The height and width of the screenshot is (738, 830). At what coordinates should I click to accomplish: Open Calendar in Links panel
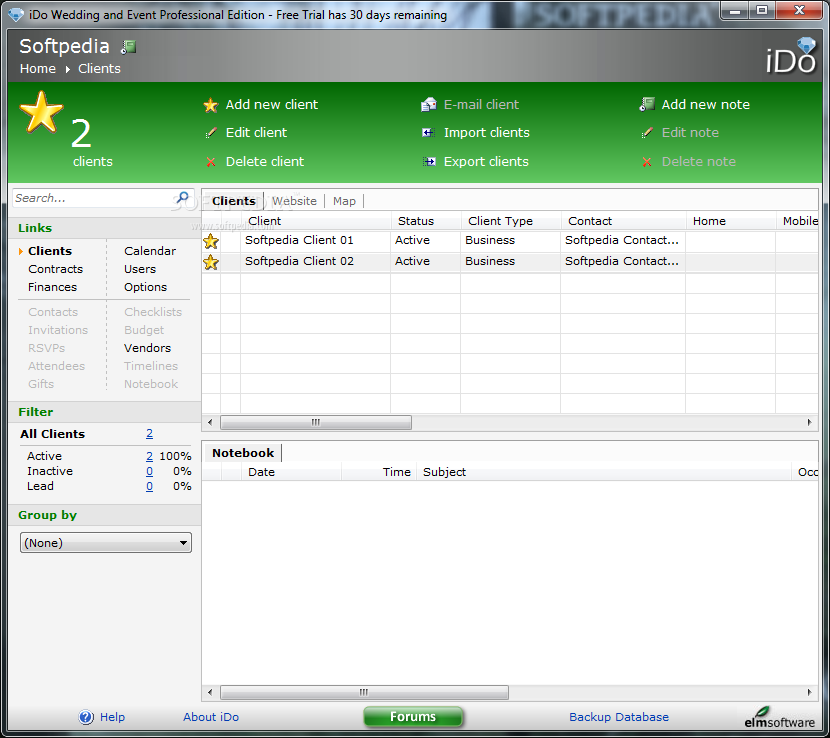click(150, 251)
